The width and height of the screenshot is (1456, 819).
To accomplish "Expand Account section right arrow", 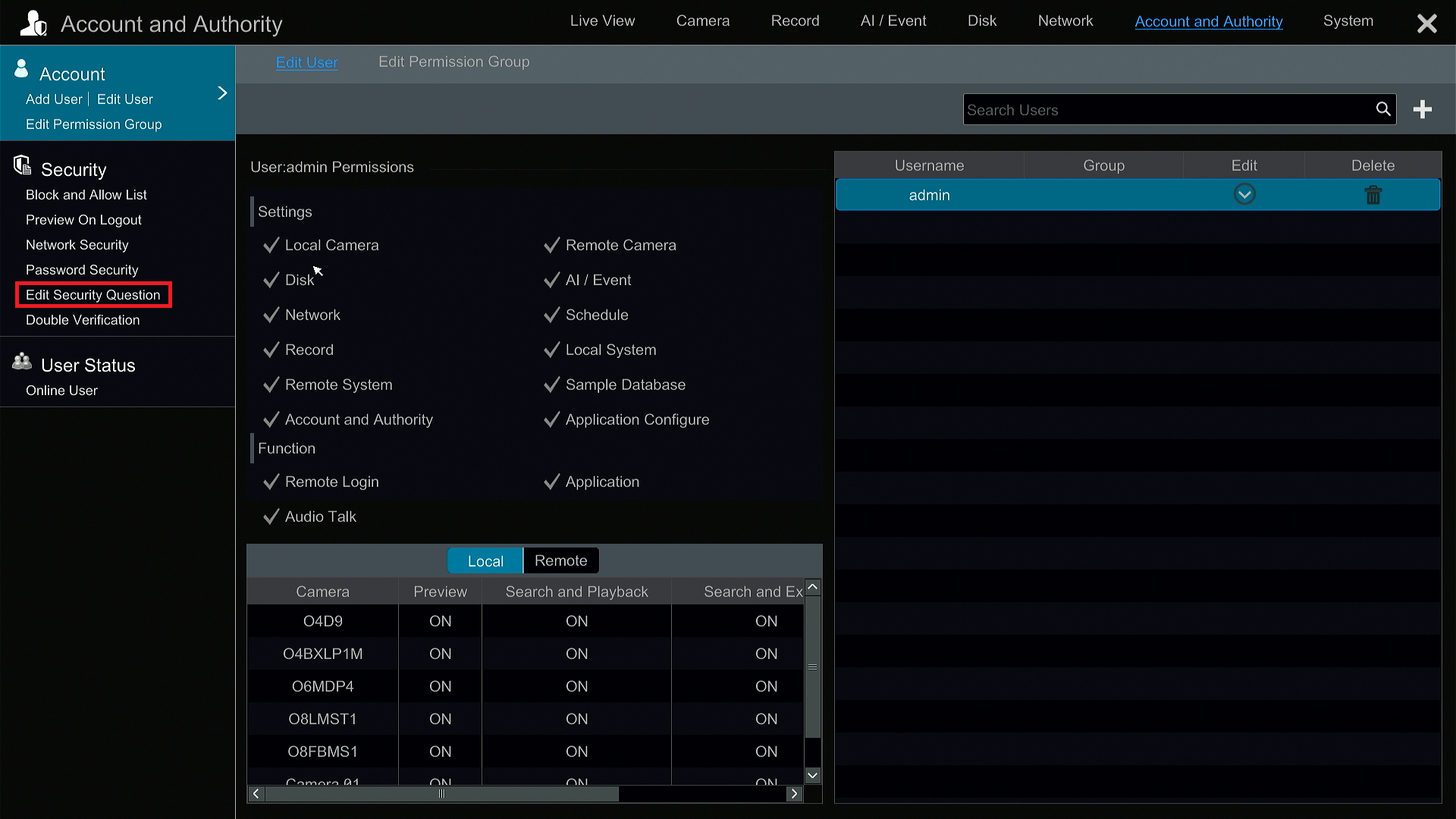I will click(222, 93).
